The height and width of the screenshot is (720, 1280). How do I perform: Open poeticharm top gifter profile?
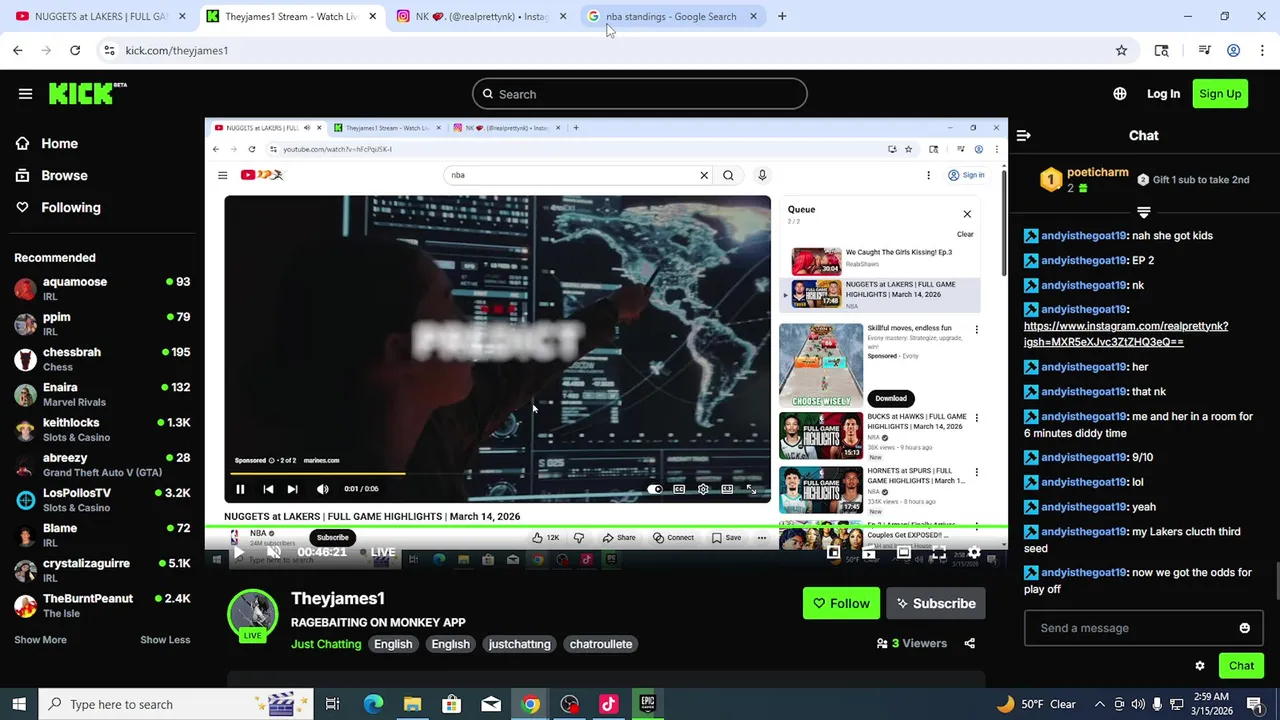click(1097, 172)
